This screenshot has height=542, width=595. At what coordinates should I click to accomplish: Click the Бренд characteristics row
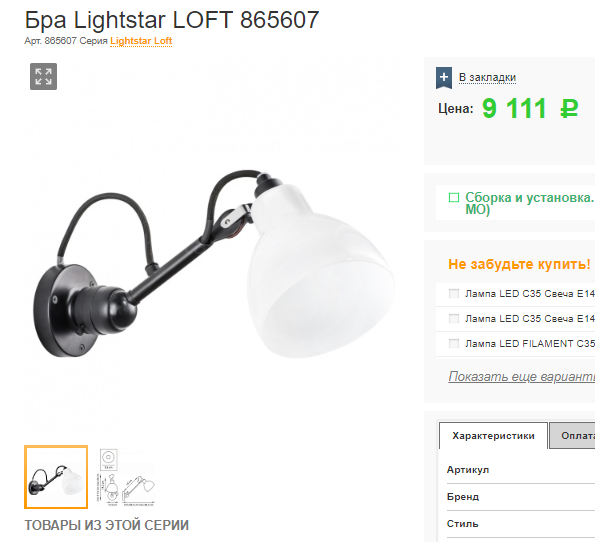521,497
